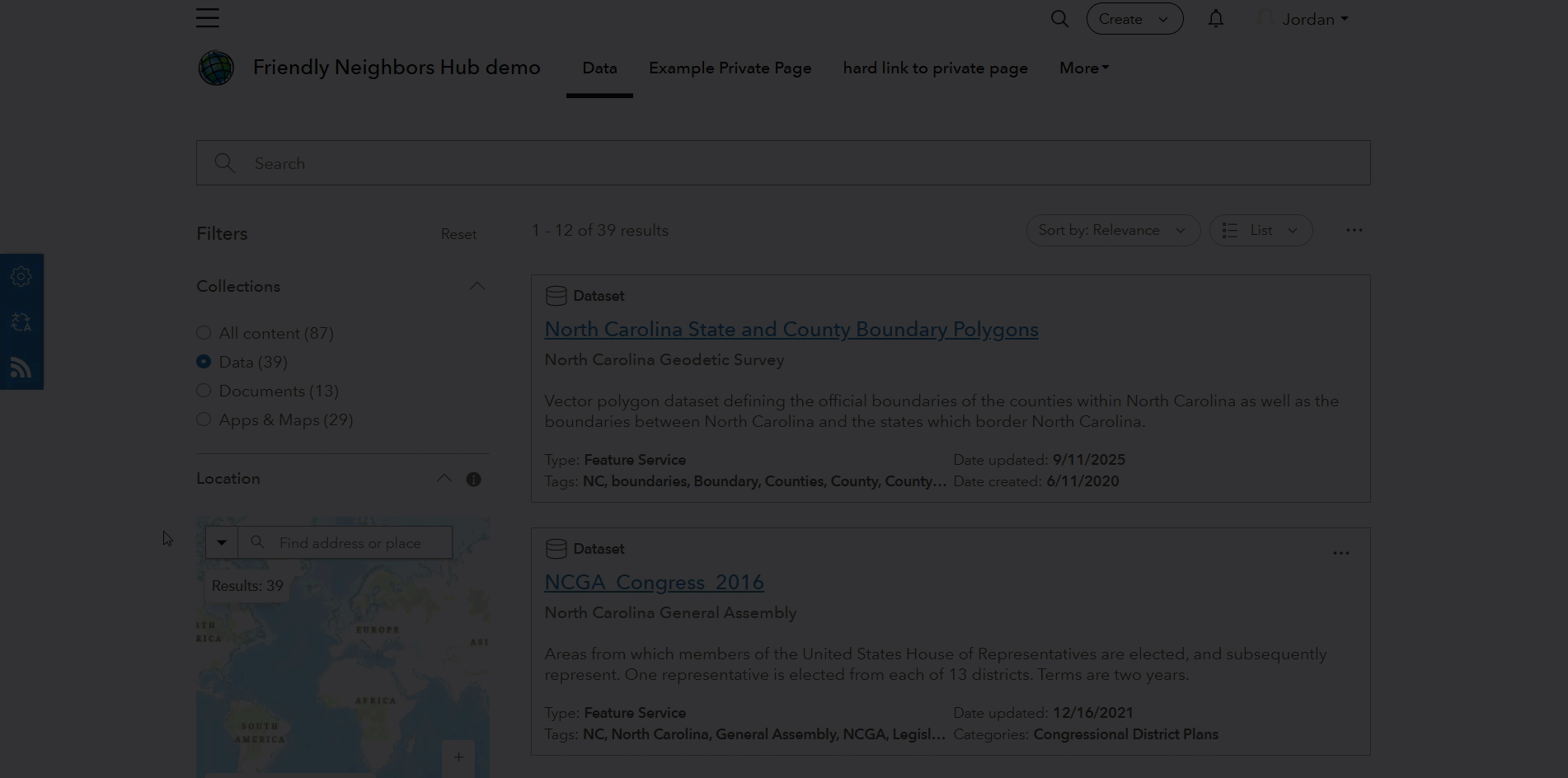Open the RSS feed icon in the sidebar
Viewport: 1568px width, 778px height.
[x=21, y=368]
